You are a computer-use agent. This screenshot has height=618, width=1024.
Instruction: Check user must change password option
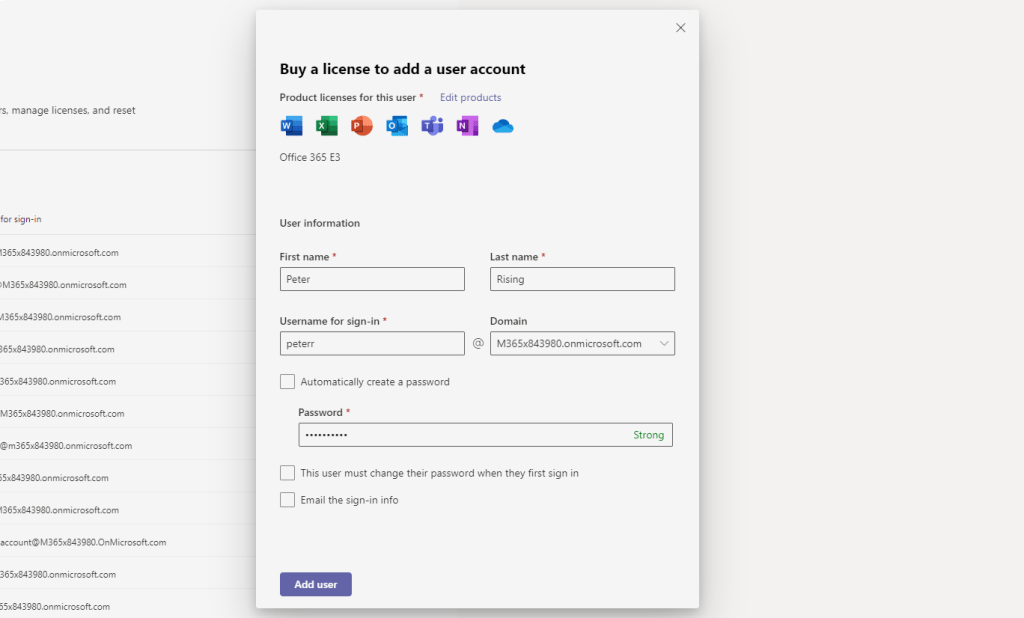[x=288, y=473]
